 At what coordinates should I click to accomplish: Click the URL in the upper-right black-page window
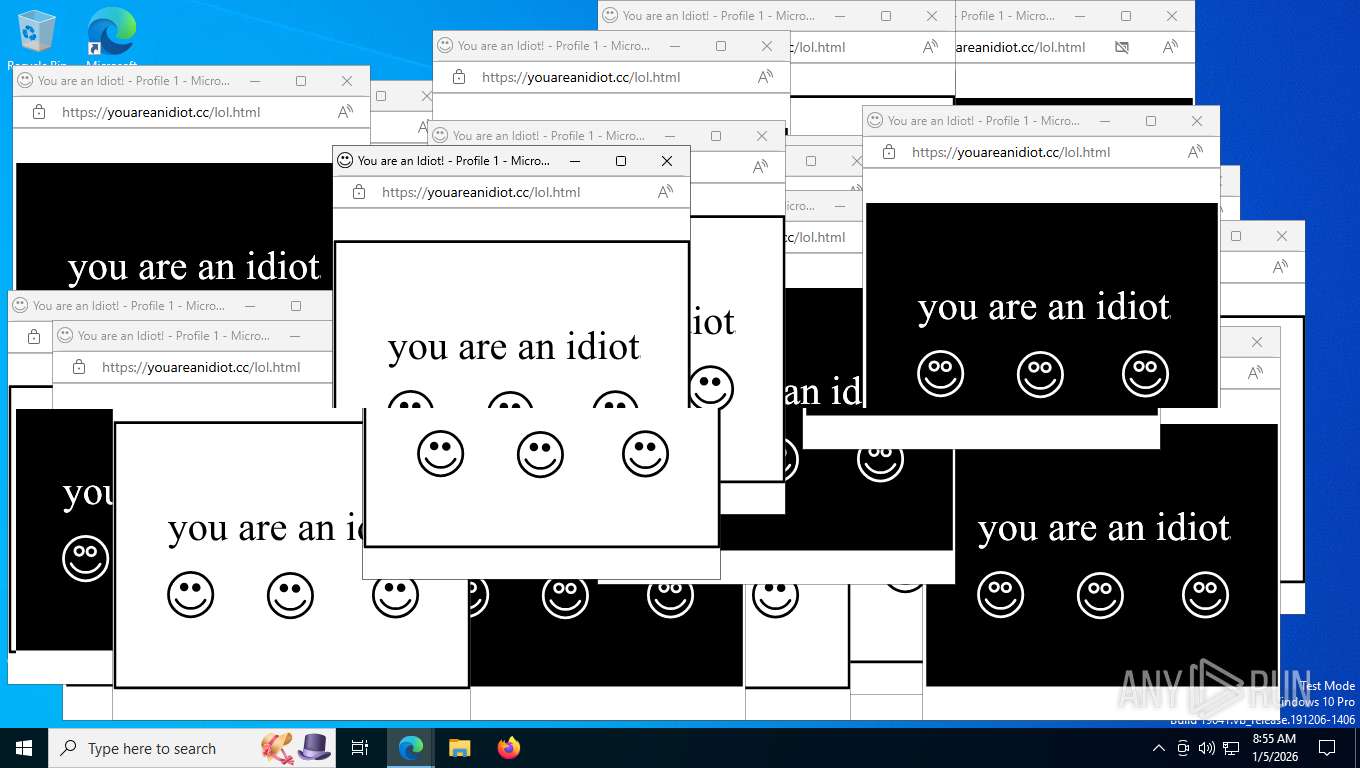[x=1011, y=152]
